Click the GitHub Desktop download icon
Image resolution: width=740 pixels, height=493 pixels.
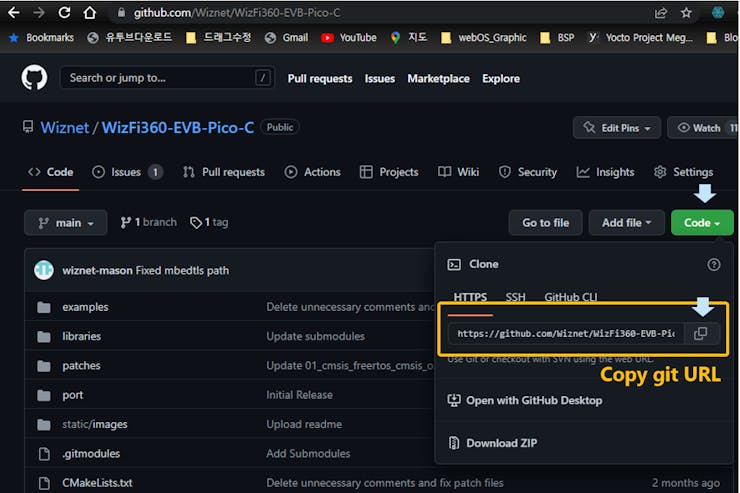click(x=454, y=401)
